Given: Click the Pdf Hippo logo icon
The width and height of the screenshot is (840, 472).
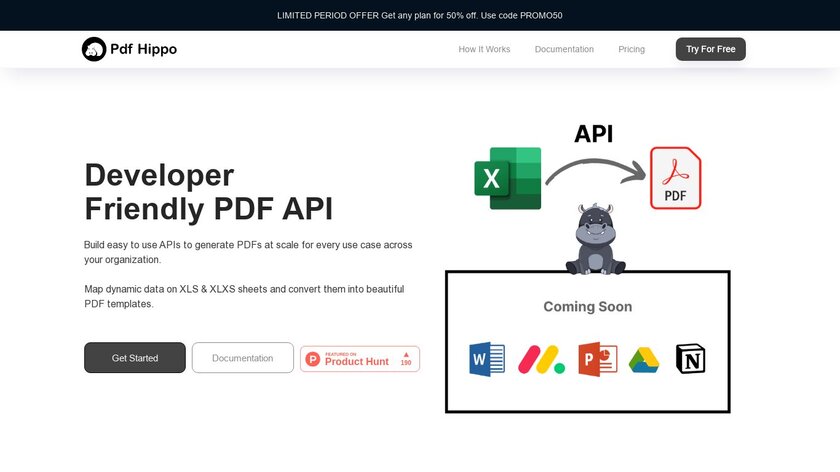Looking at the screenshot, I should coord(94,49).
